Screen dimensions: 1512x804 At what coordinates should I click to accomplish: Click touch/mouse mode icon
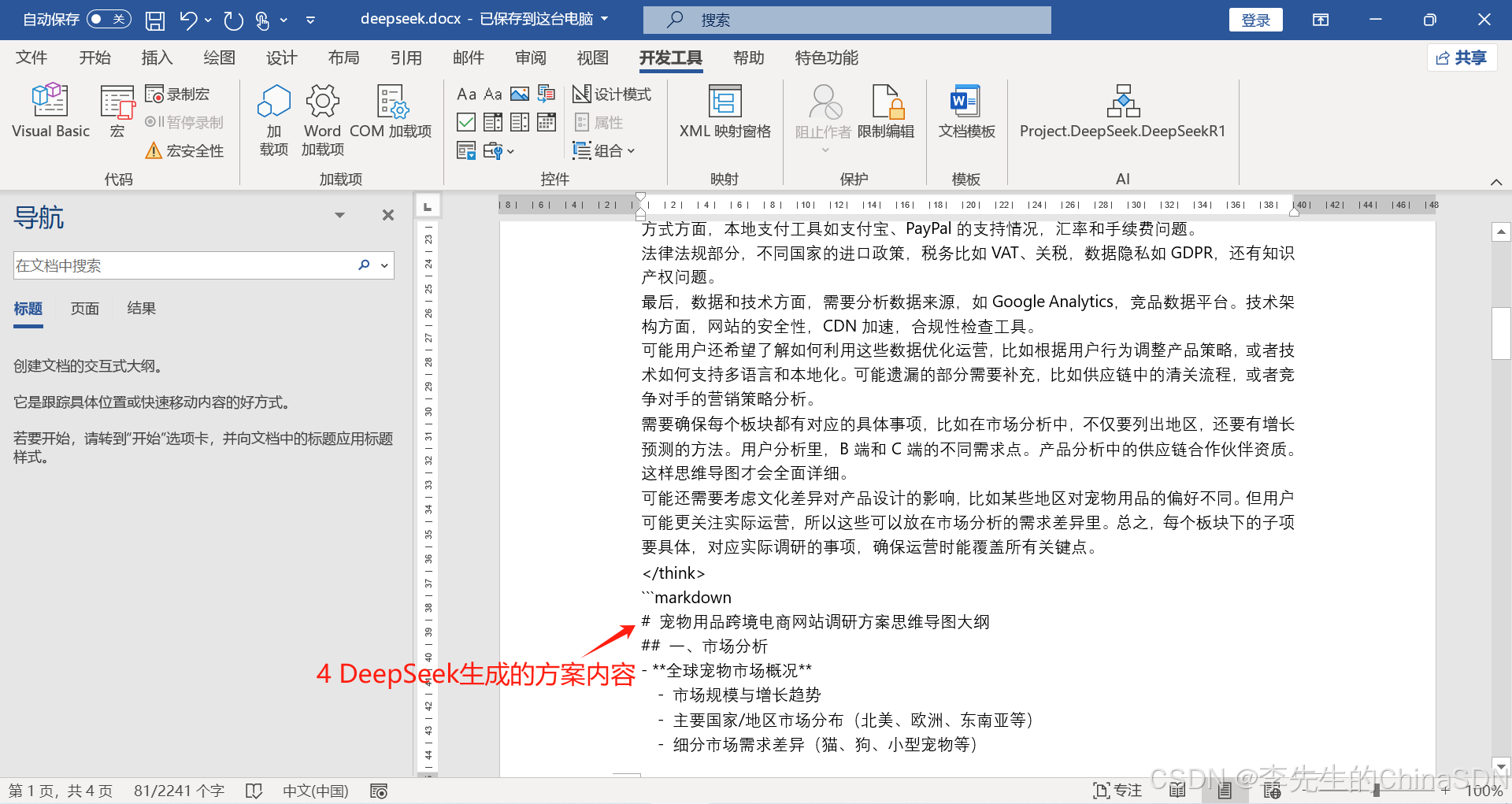pyautogui.click(x=262, y=20)
